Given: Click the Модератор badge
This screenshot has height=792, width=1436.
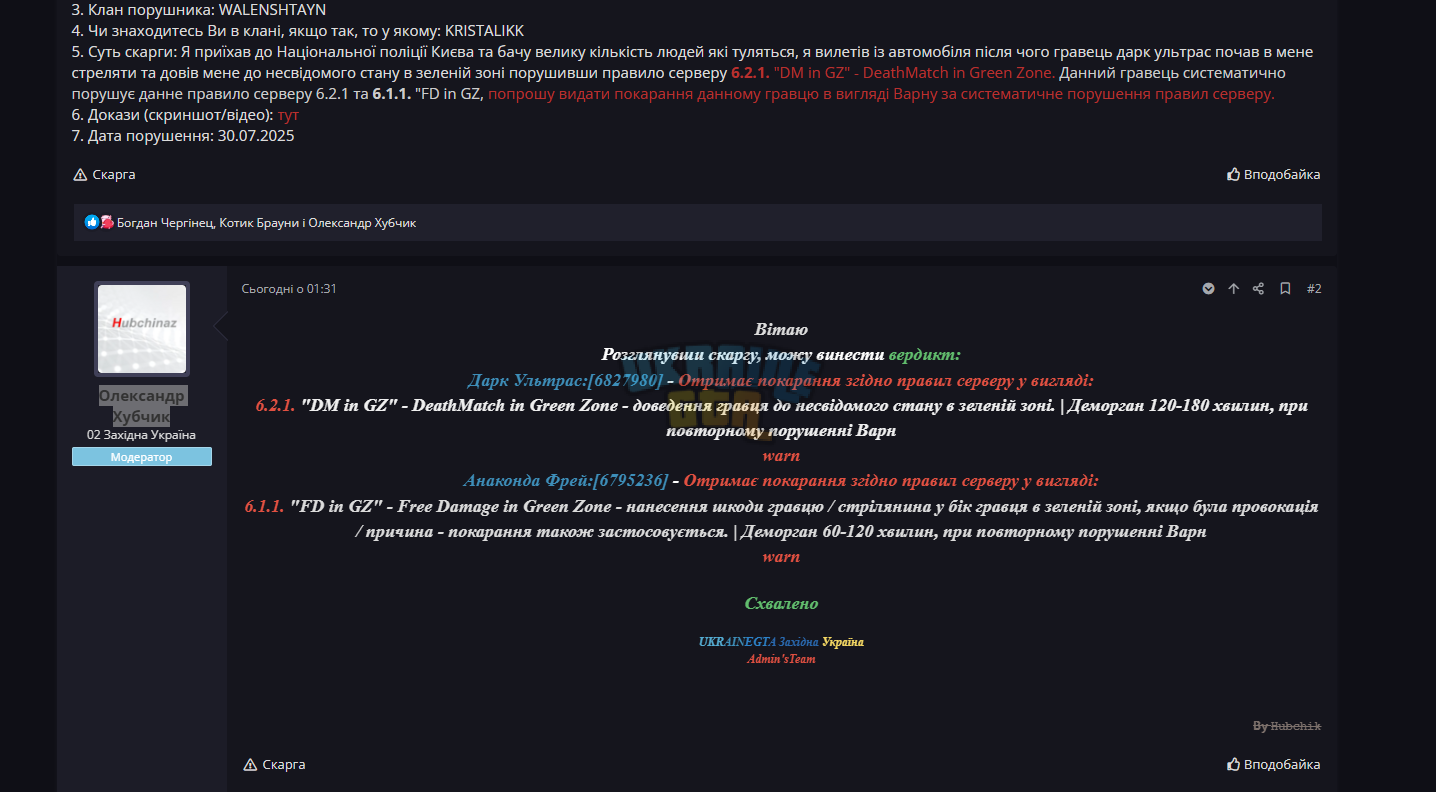Looking at the screenshot, I should pos(142,457).
